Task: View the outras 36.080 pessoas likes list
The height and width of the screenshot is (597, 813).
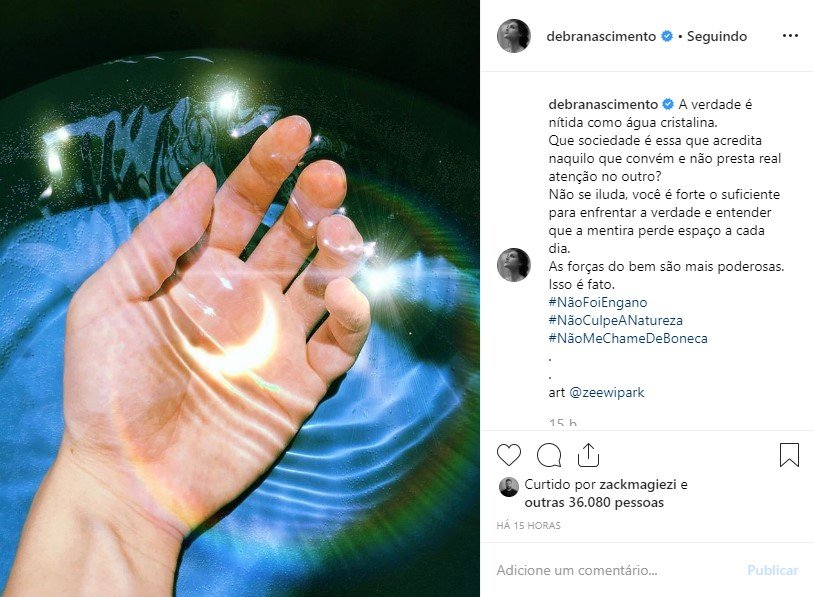Action: [x=594, y=503]
